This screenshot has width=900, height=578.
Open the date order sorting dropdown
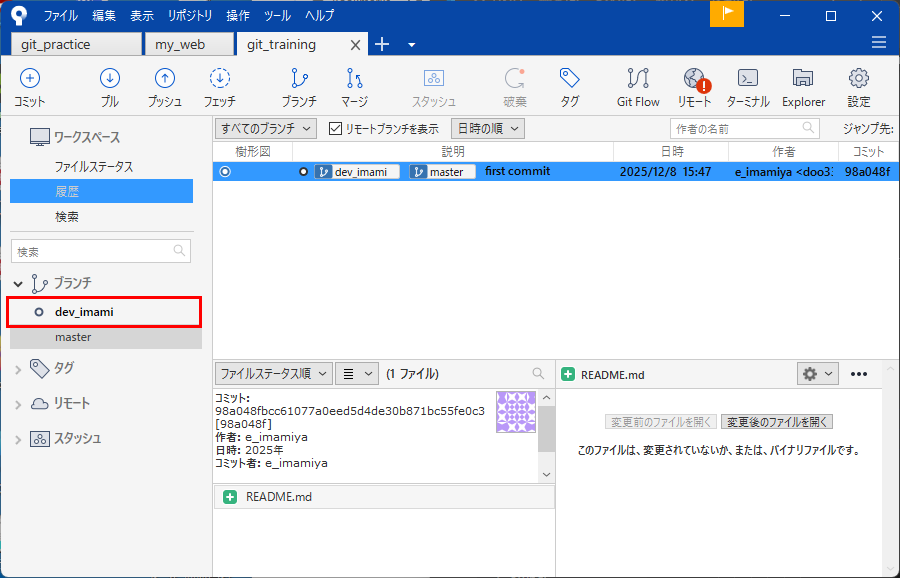[489, 129]
